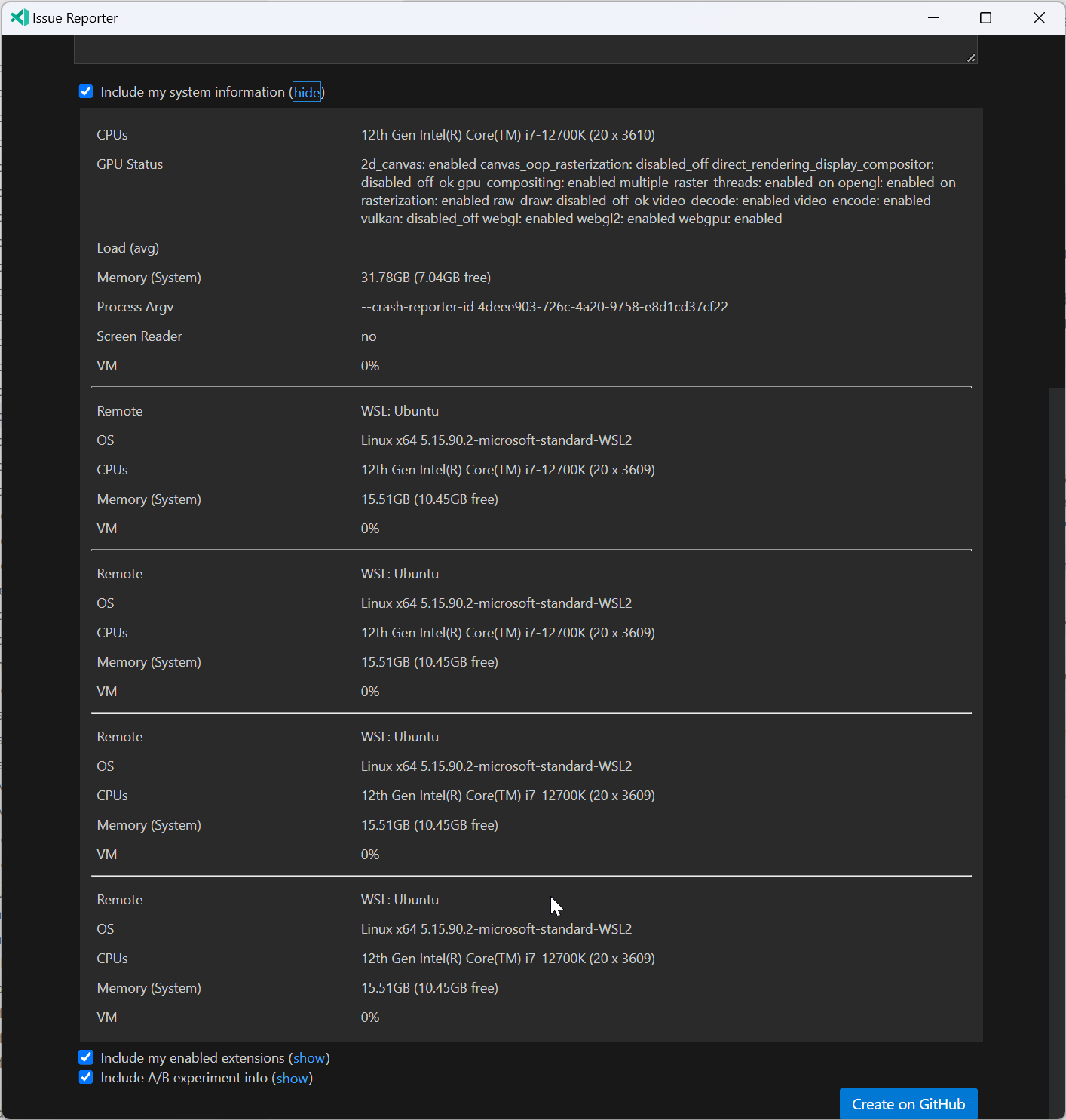Click the Screen Reader value 'no'
The height and width of the screenshot is (1120, 1066).
click(369, 336)
